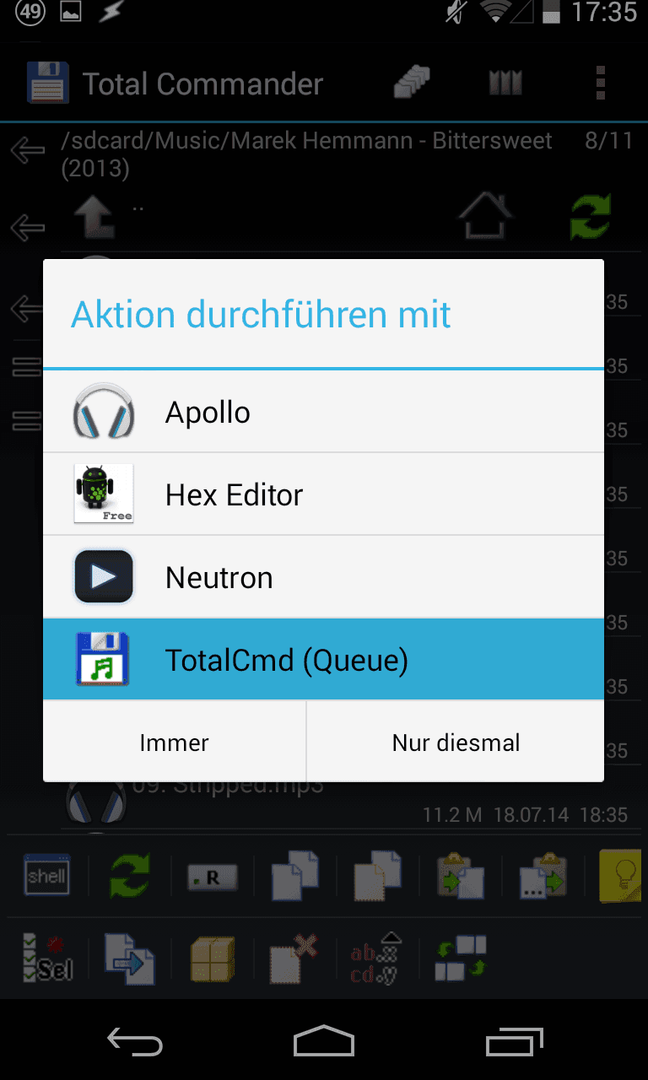Click the swap panels icon
The height and width of the screenshot is (1080, 648).
coord(461,957)
